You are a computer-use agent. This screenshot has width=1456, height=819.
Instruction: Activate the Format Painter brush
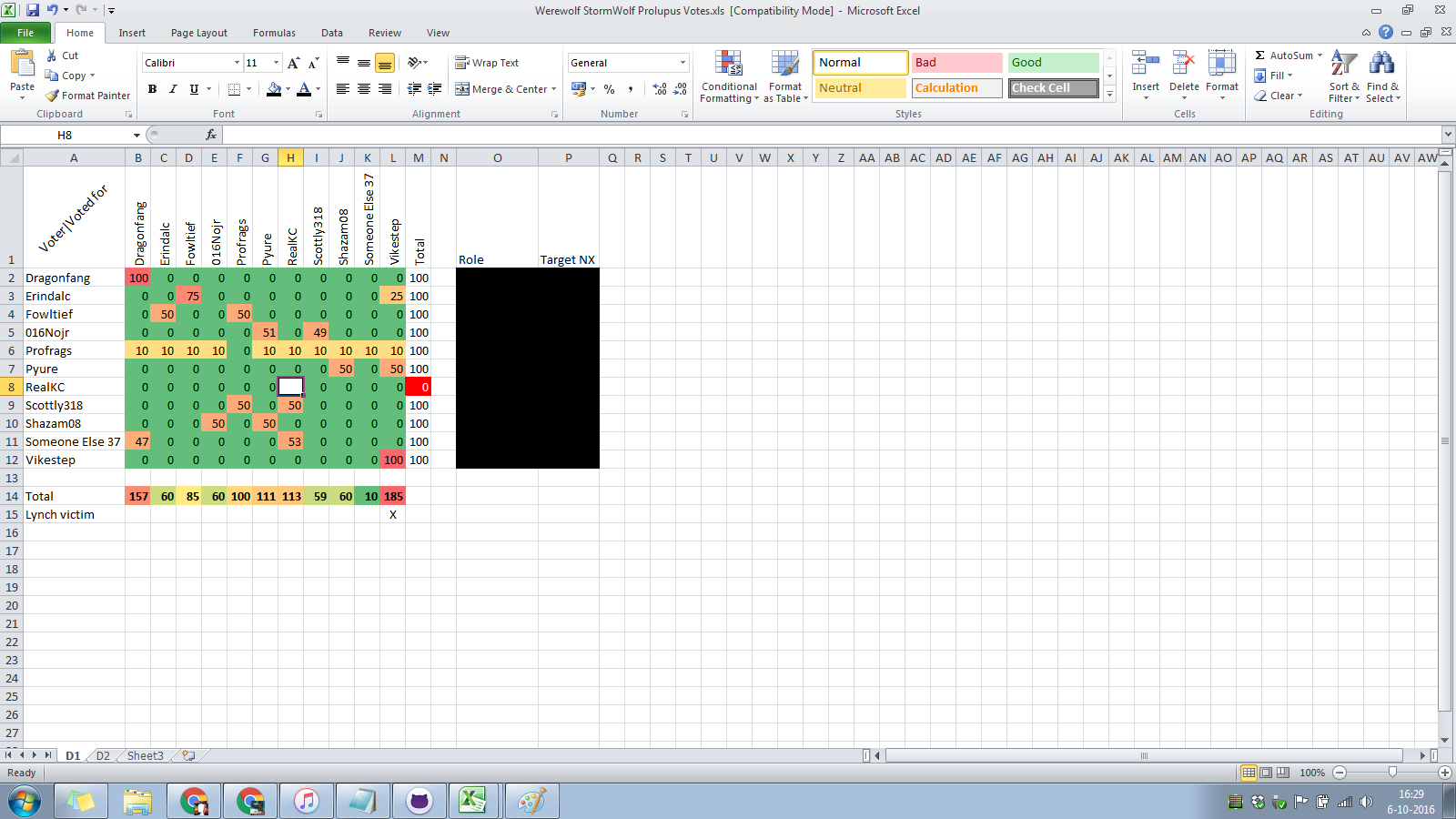click(x=52, y=96)
